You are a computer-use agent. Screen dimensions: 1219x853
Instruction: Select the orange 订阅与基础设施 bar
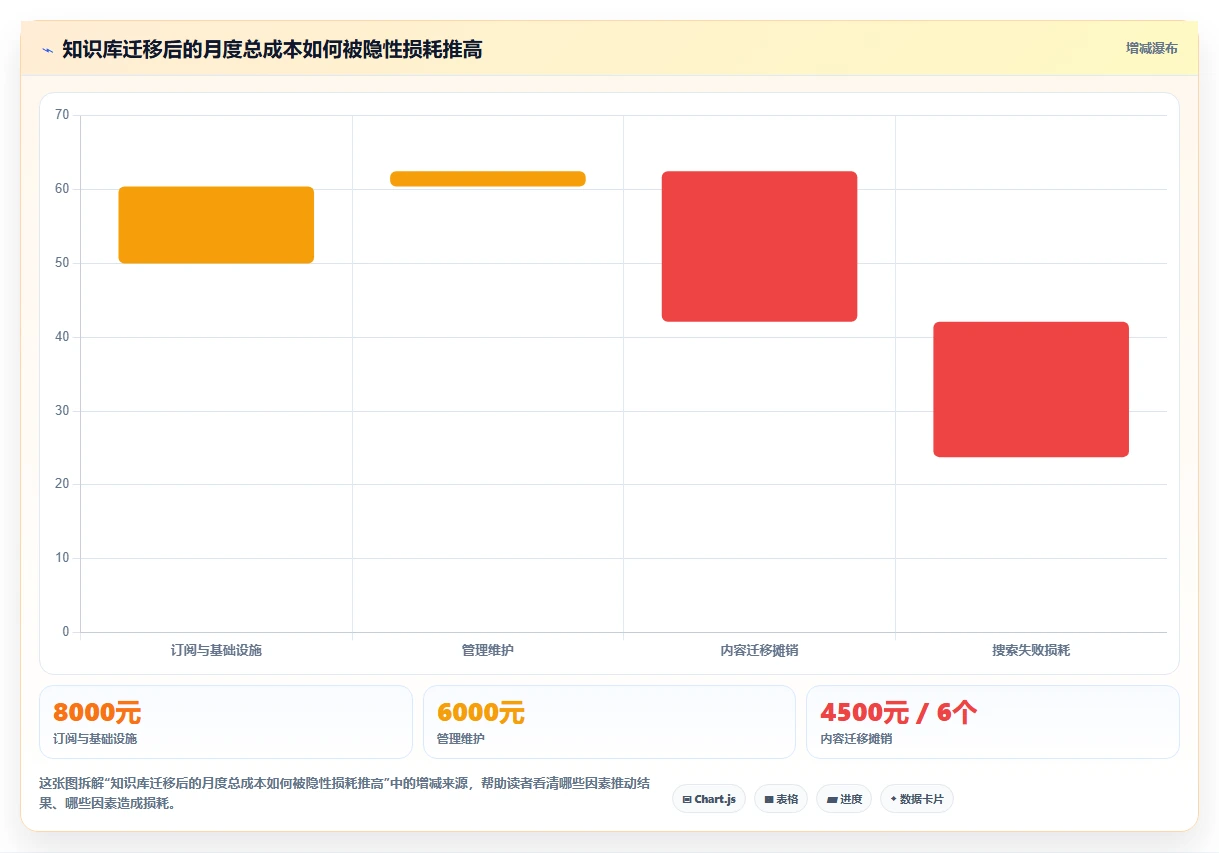(216, 225)
